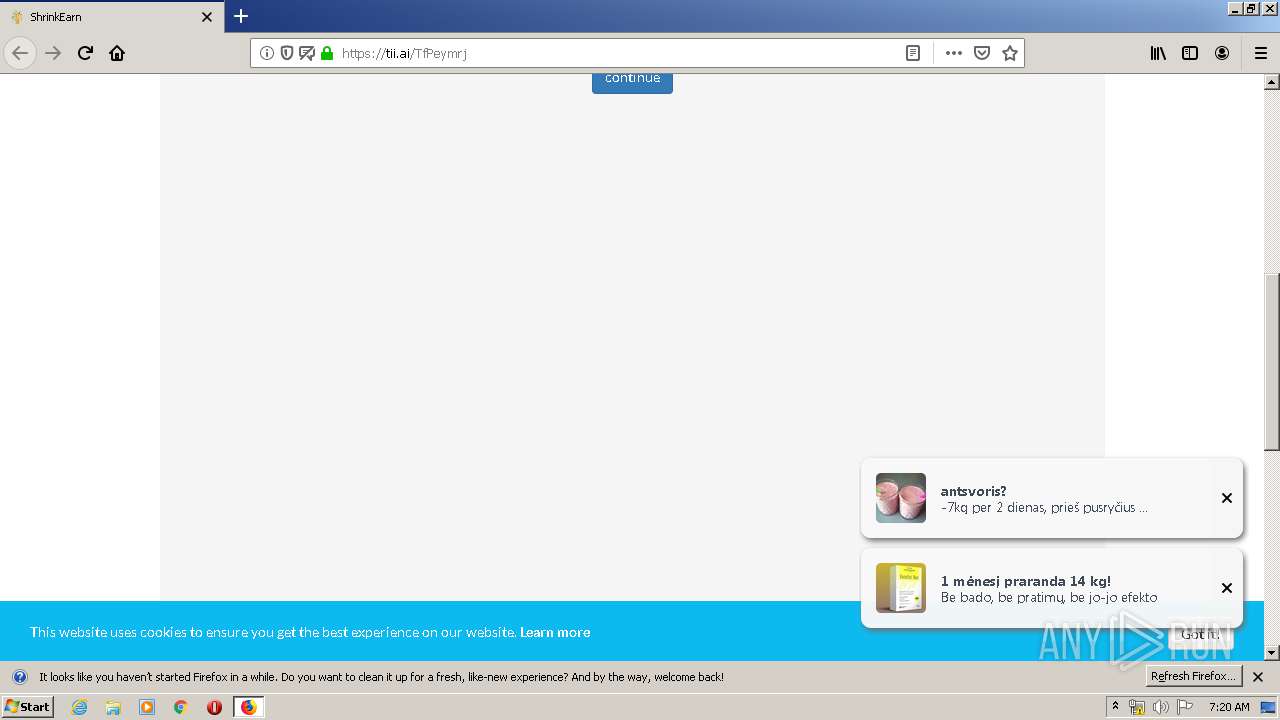Click '1 mėnesį praranda 14 kg!' text
Screen dimensions: 1280x720
pos(1025,581)
